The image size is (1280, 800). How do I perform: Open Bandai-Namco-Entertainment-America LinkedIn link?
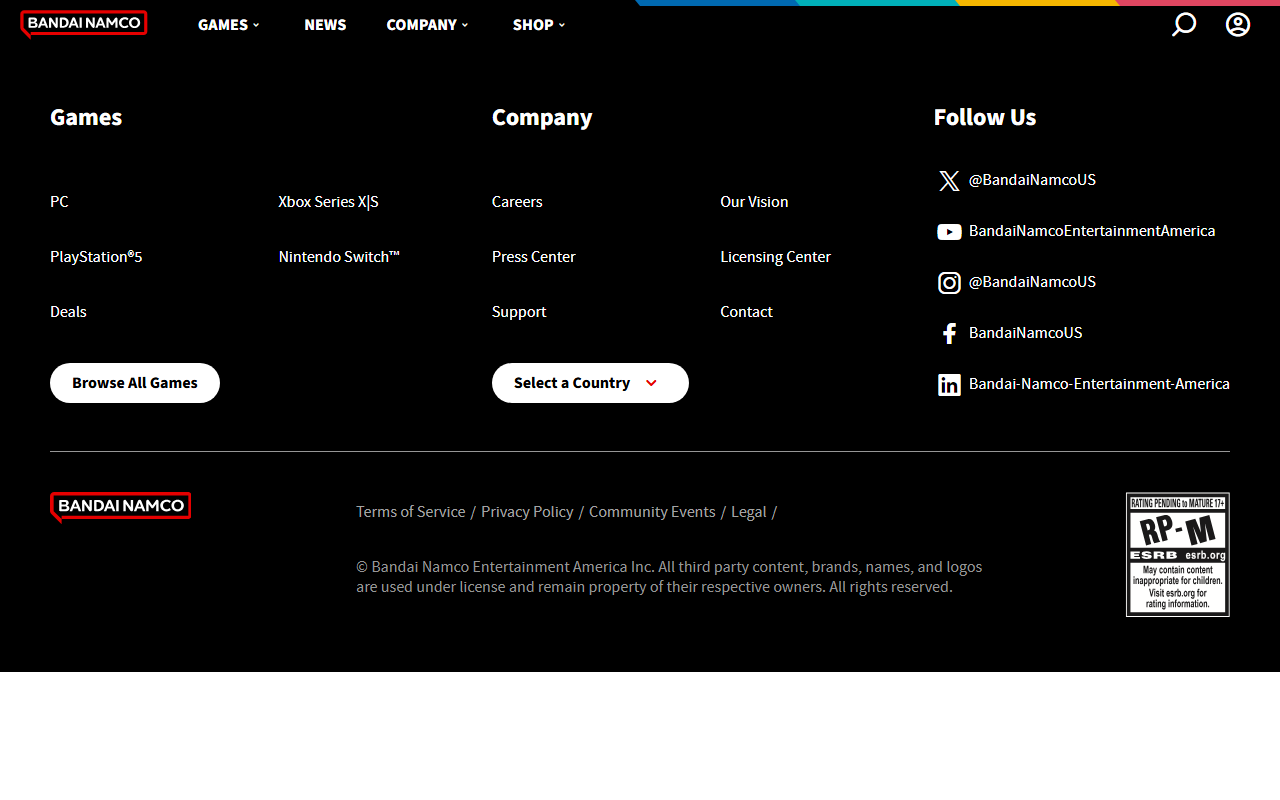(1099, 384)
